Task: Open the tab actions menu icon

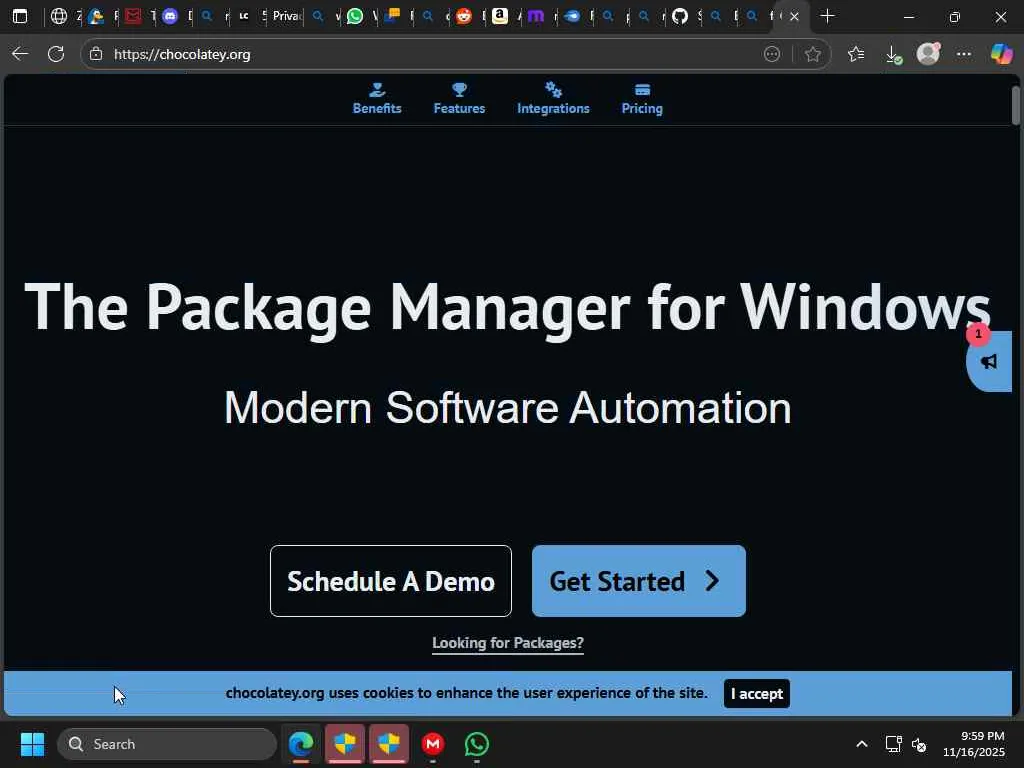Action: point(20,16)
